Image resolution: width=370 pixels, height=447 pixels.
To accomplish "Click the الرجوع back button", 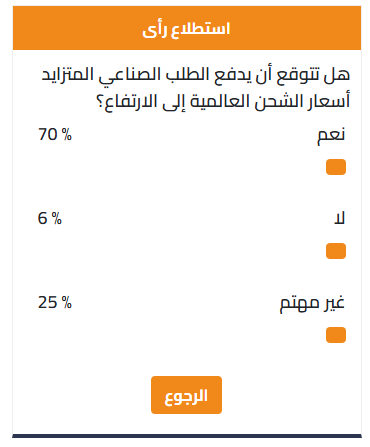I will point(186,395).
